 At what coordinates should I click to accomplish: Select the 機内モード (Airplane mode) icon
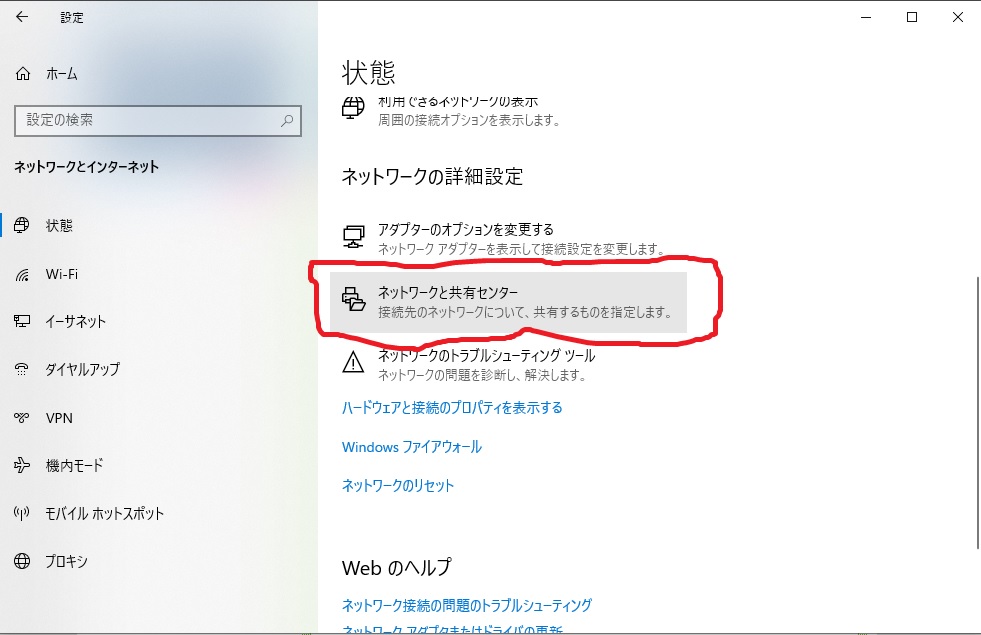point(21,466)
